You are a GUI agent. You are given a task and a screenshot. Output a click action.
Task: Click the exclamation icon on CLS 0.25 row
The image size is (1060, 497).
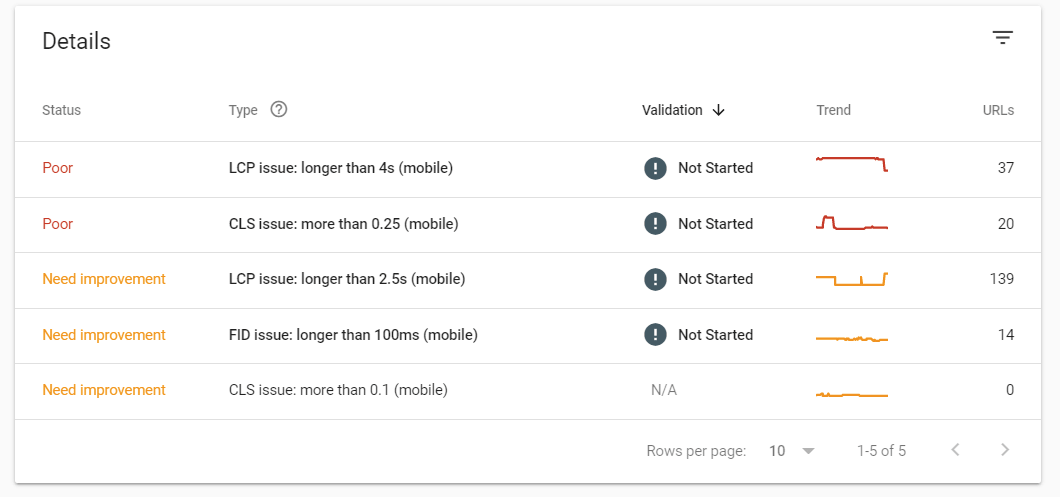tap(655, 224)
